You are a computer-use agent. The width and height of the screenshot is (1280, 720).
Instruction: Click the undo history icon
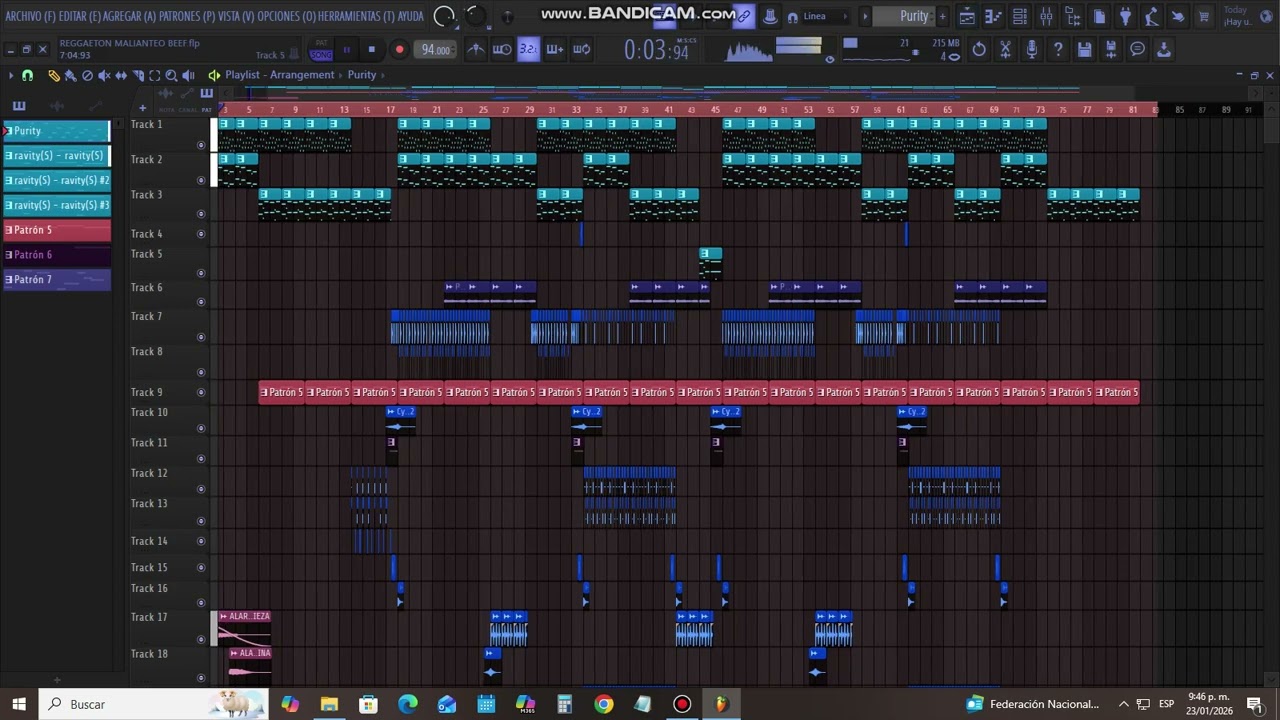979,49
